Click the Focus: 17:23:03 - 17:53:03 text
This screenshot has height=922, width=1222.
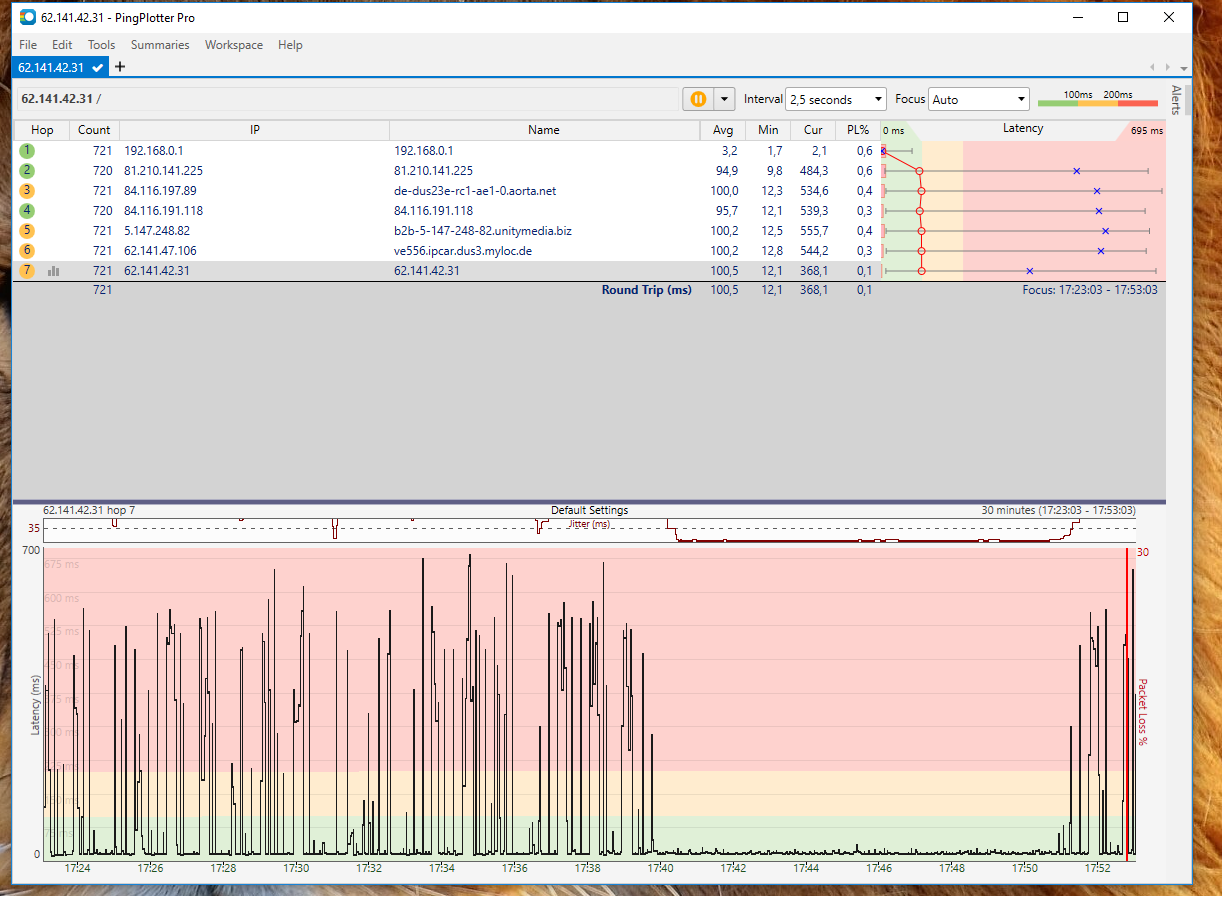click(1090, 290)
